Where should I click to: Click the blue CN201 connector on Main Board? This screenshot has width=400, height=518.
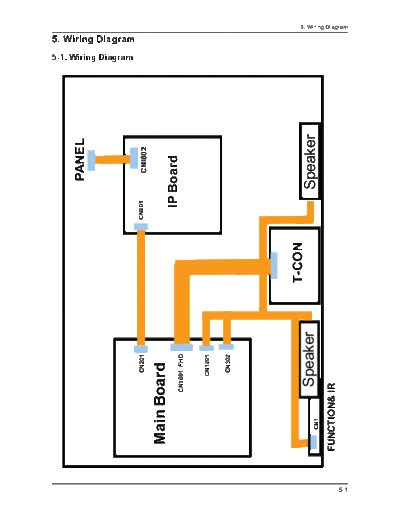[x=141, y=349]
